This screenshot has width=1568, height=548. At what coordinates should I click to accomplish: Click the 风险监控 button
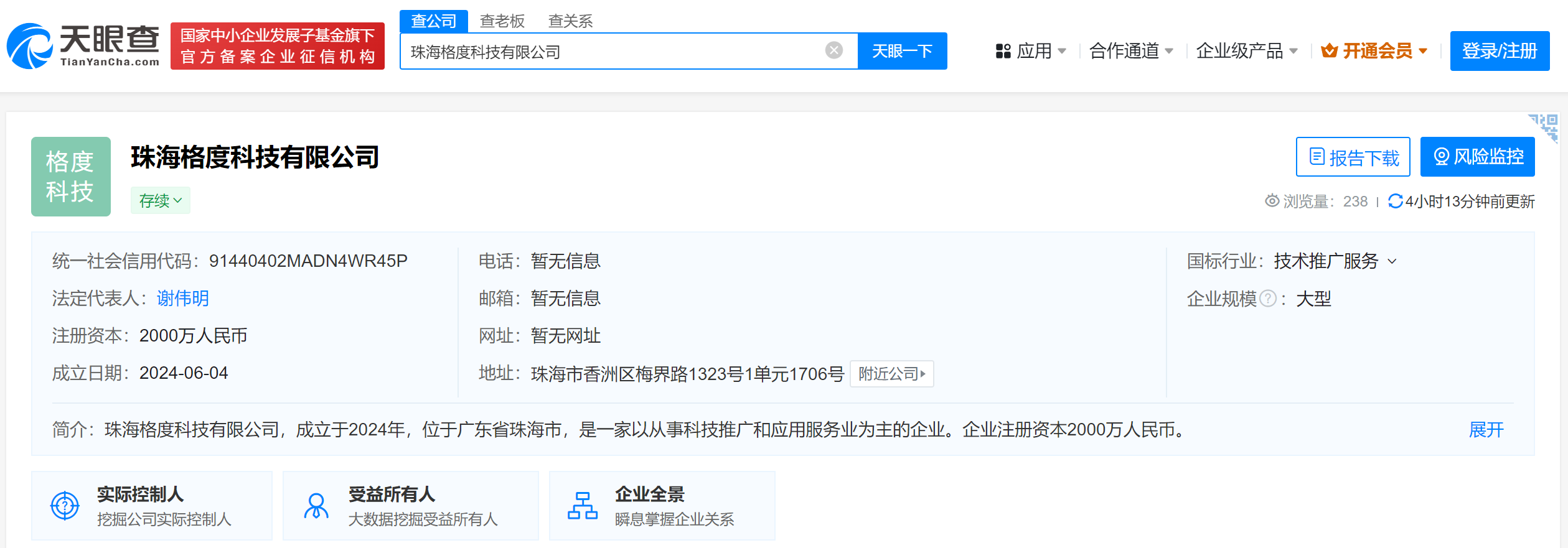click(1478, 157)
